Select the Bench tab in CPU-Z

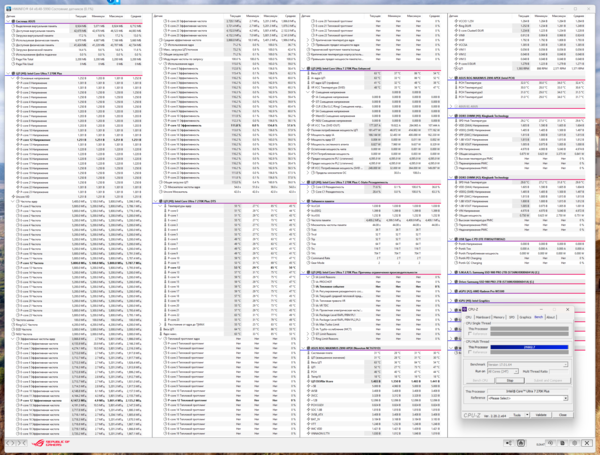click(x=538, y=317)
